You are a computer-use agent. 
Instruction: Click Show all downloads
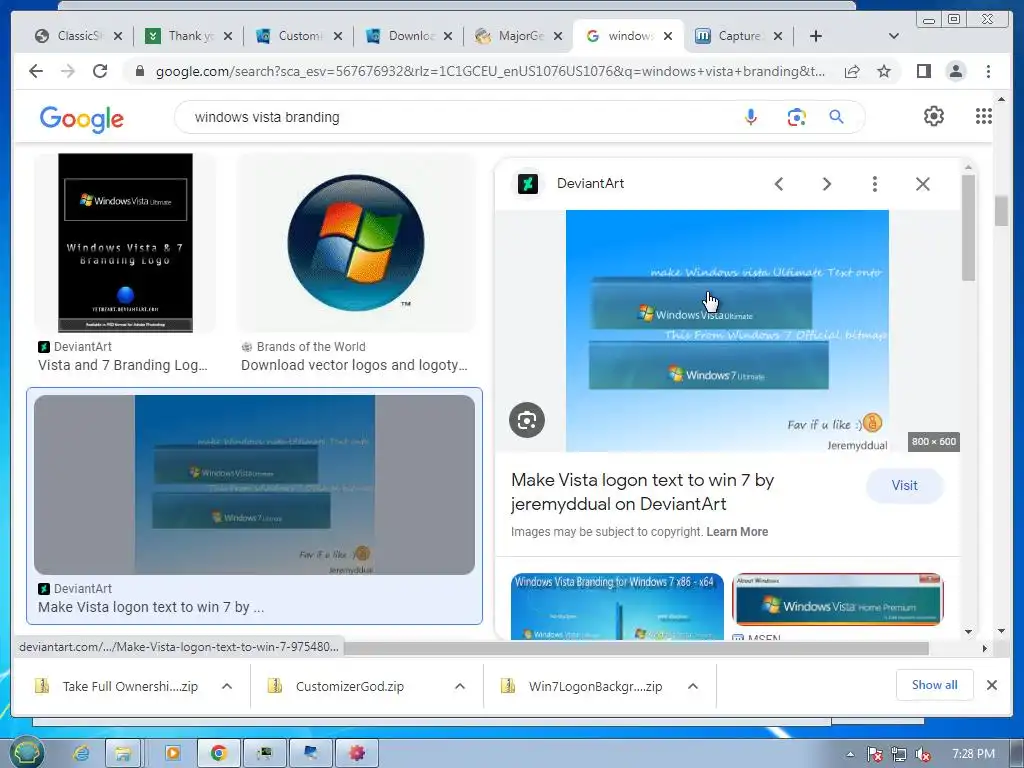point(935,685)
